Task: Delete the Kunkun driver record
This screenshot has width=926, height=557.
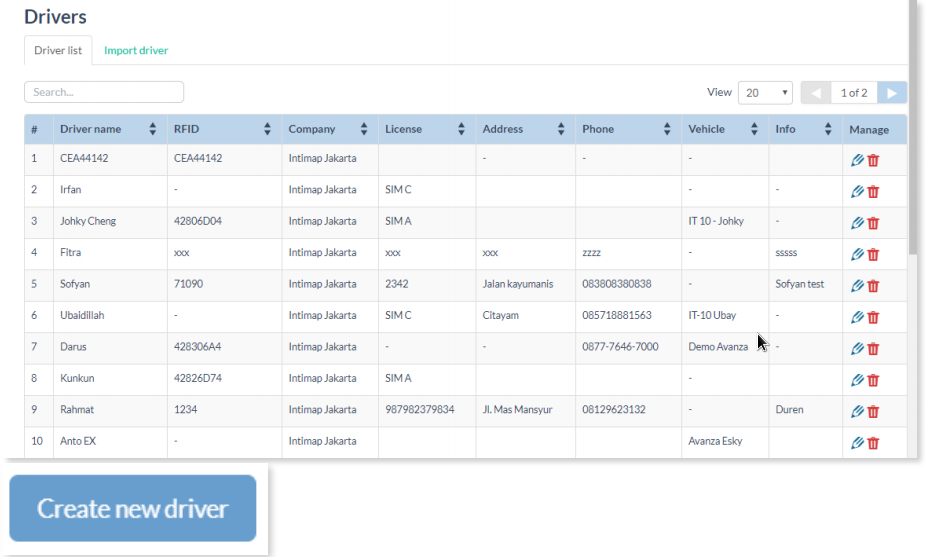Action: click(873, 379)
